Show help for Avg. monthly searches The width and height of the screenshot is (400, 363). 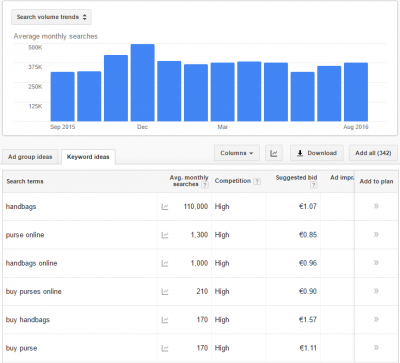[205, 185]
